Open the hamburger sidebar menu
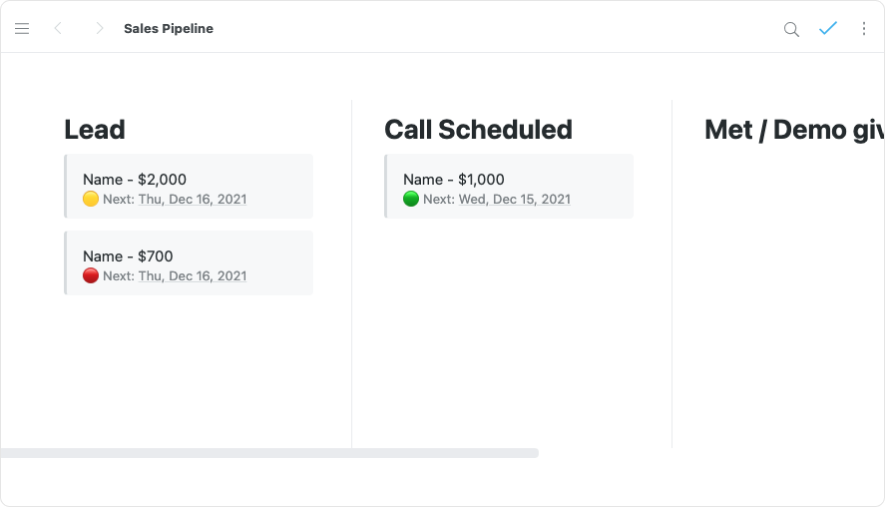 click(x=22, y=29)
